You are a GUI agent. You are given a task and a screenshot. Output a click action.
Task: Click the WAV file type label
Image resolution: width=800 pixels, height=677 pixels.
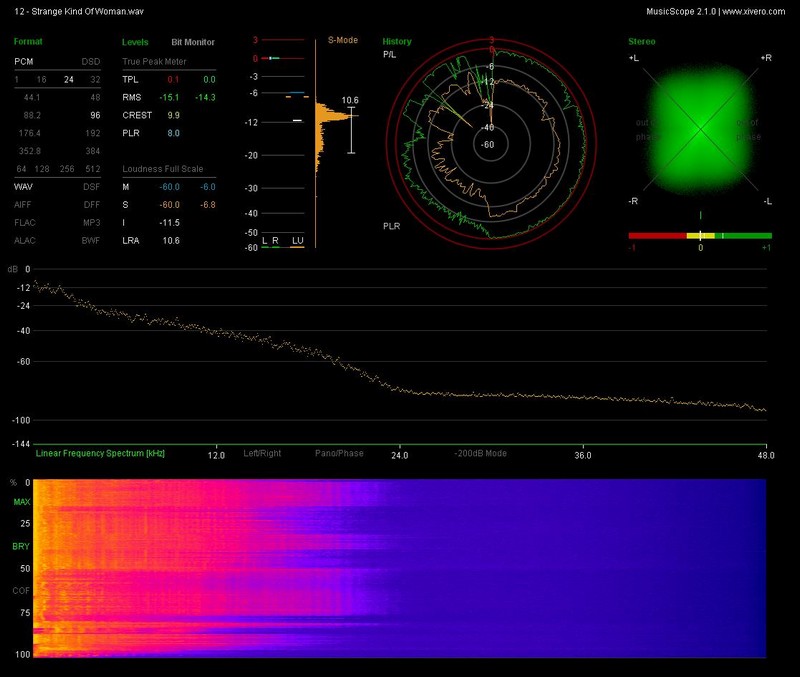point(23,187)
